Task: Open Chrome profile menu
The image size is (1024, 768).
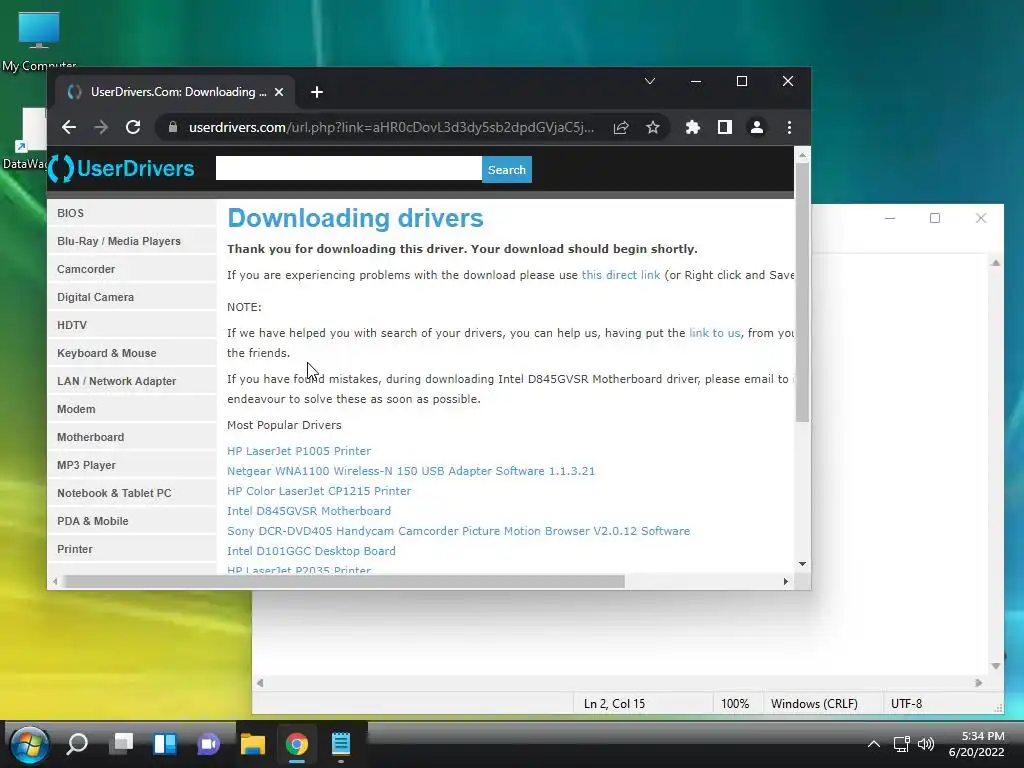Action: click(757, 127)
